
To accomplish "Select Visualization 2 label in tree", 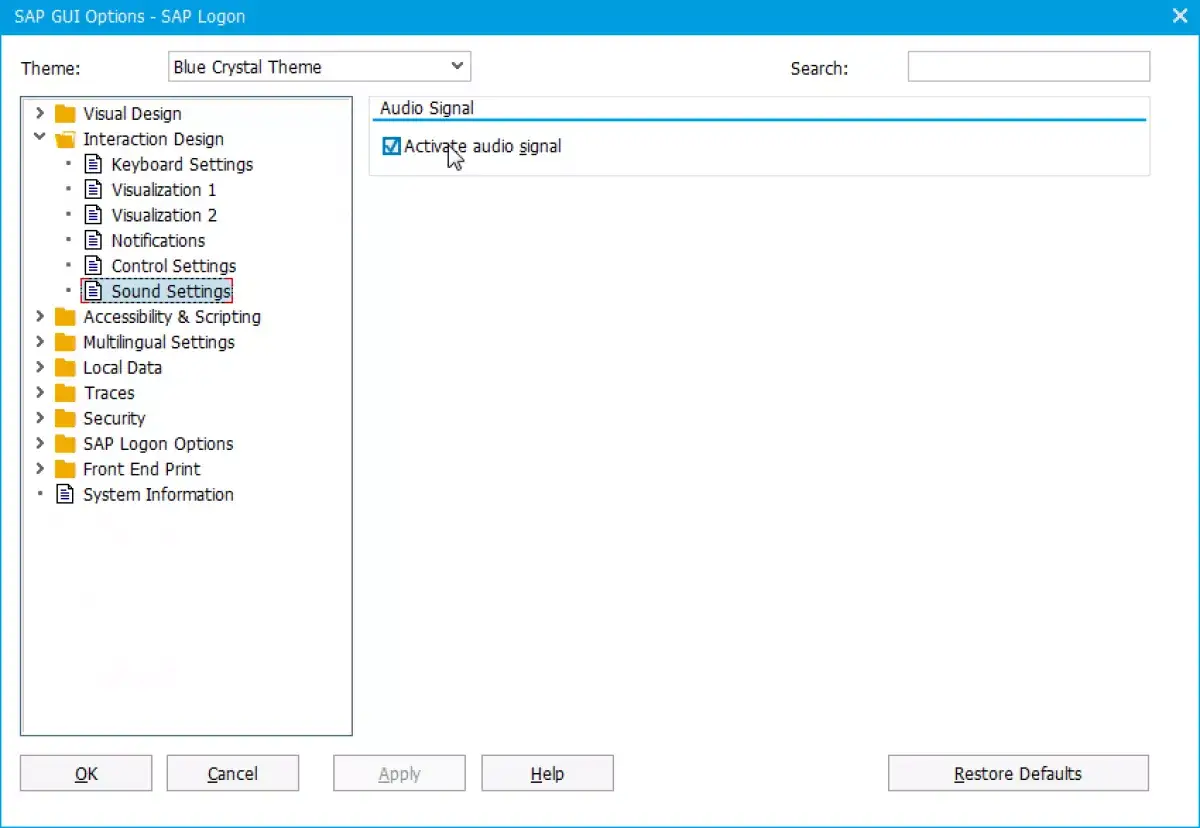I will [x=164, y=215].
